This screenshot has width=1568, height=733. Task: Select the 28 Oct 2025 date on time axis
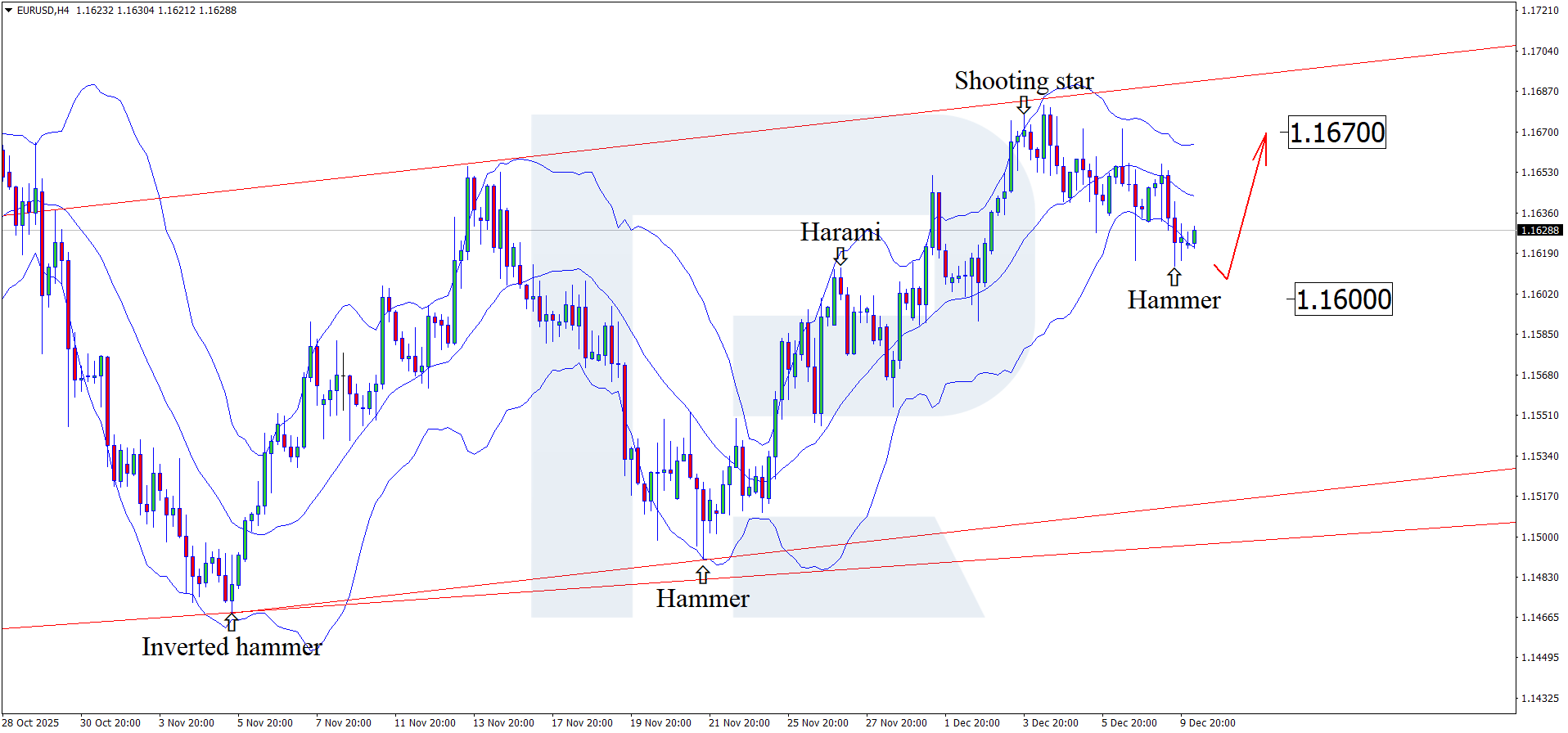(x=31, y=722)
